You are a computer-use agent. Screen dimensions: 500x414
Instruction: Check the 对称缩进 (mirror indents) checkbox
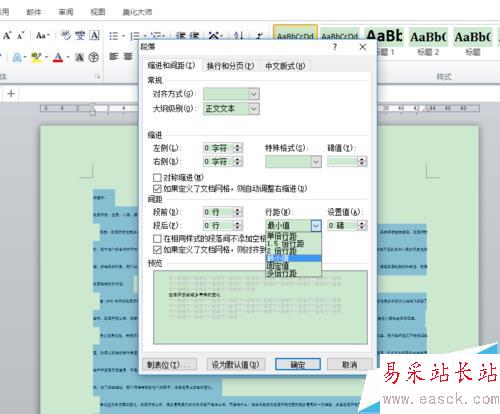[x=157, y=177]
